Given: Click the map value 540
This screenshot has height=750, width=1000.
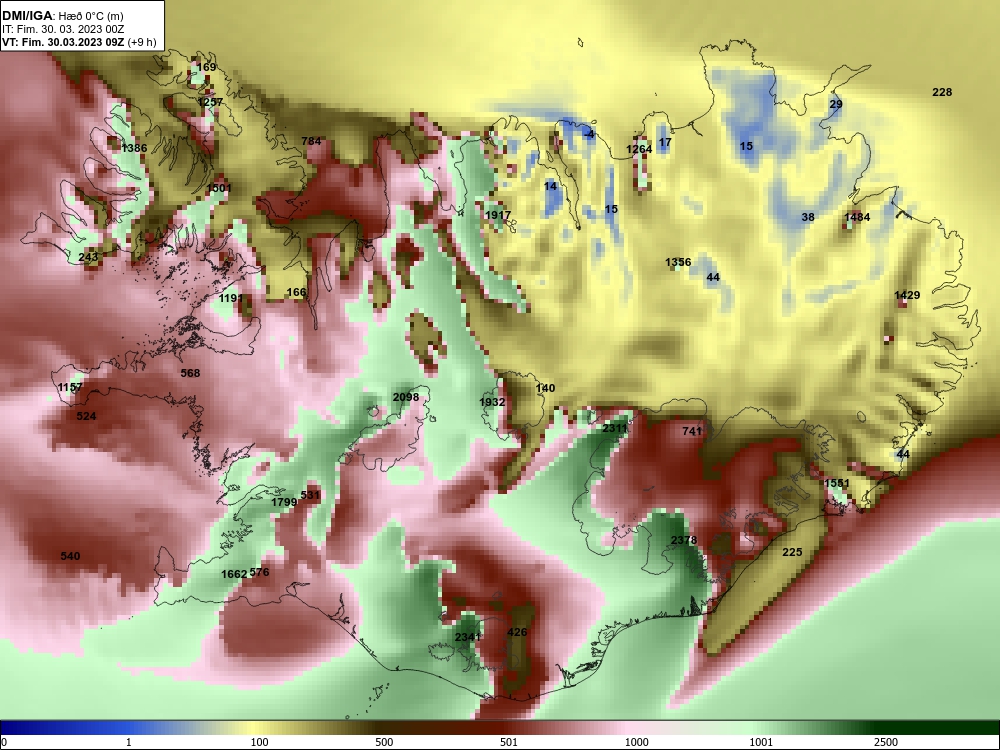Looking at the screenshot, I should coord(70,556).
